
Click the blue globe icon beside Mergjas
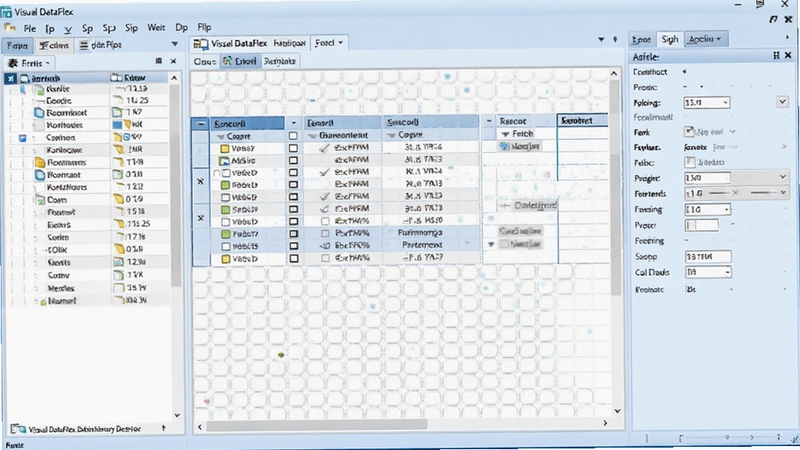click(504, 146)
